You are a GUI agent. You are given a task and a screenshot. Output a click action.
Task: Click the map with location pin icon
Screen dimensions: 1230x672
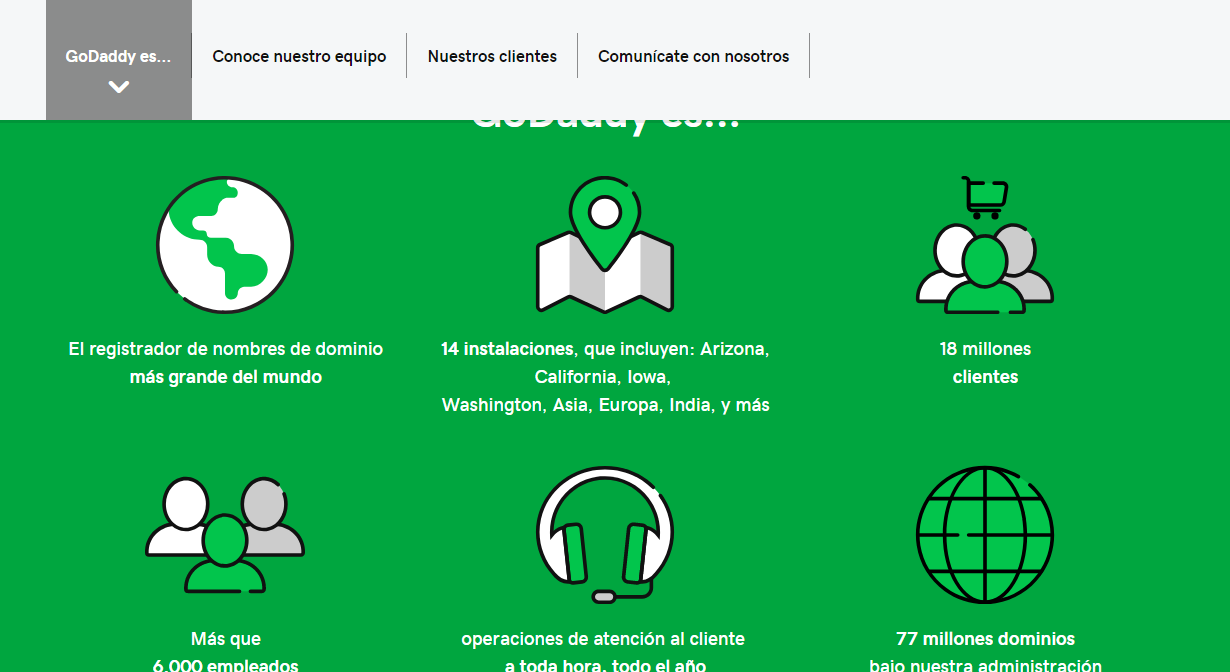(605, 244)
